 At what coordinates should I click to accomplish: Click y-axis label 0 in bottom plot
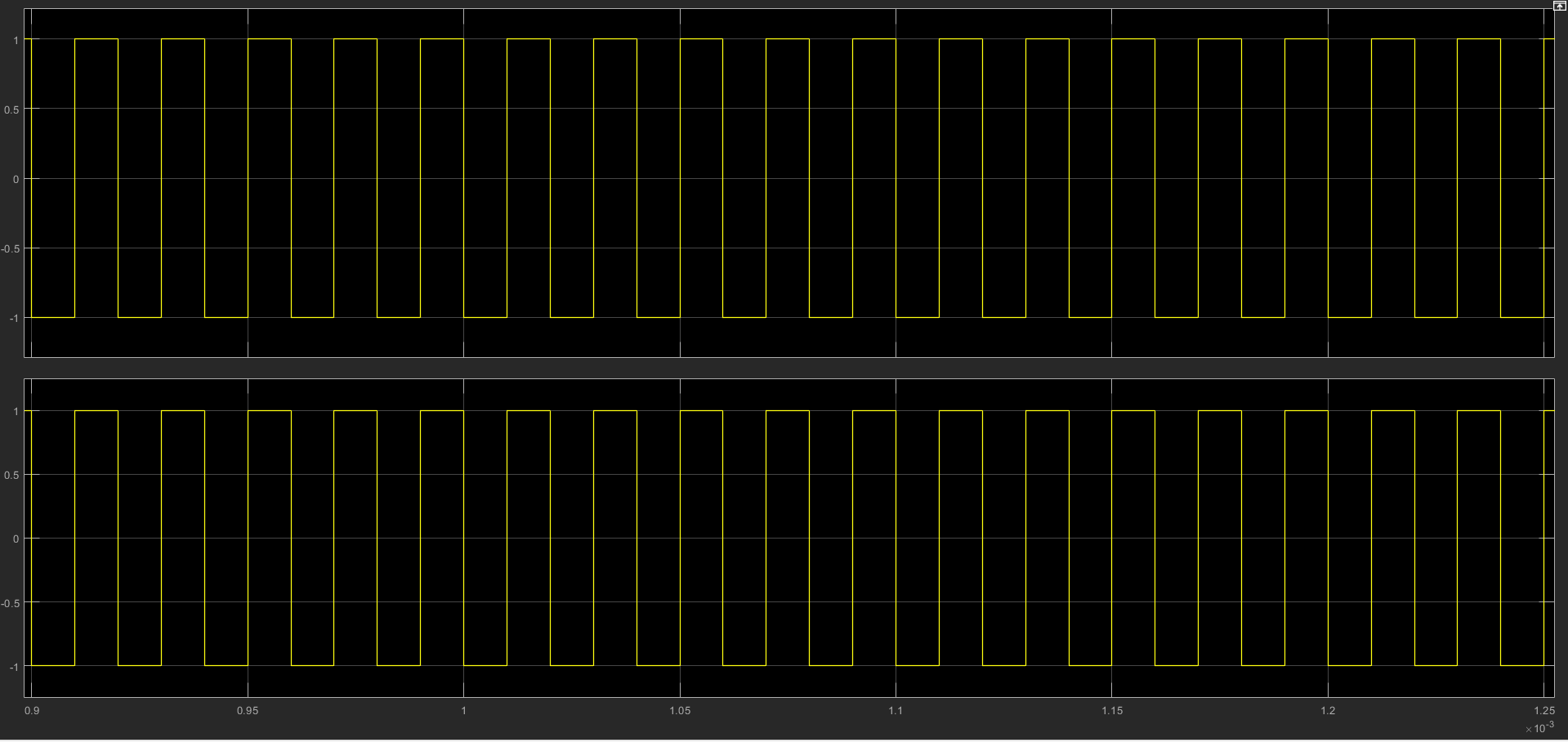click(x=16, y=539)
